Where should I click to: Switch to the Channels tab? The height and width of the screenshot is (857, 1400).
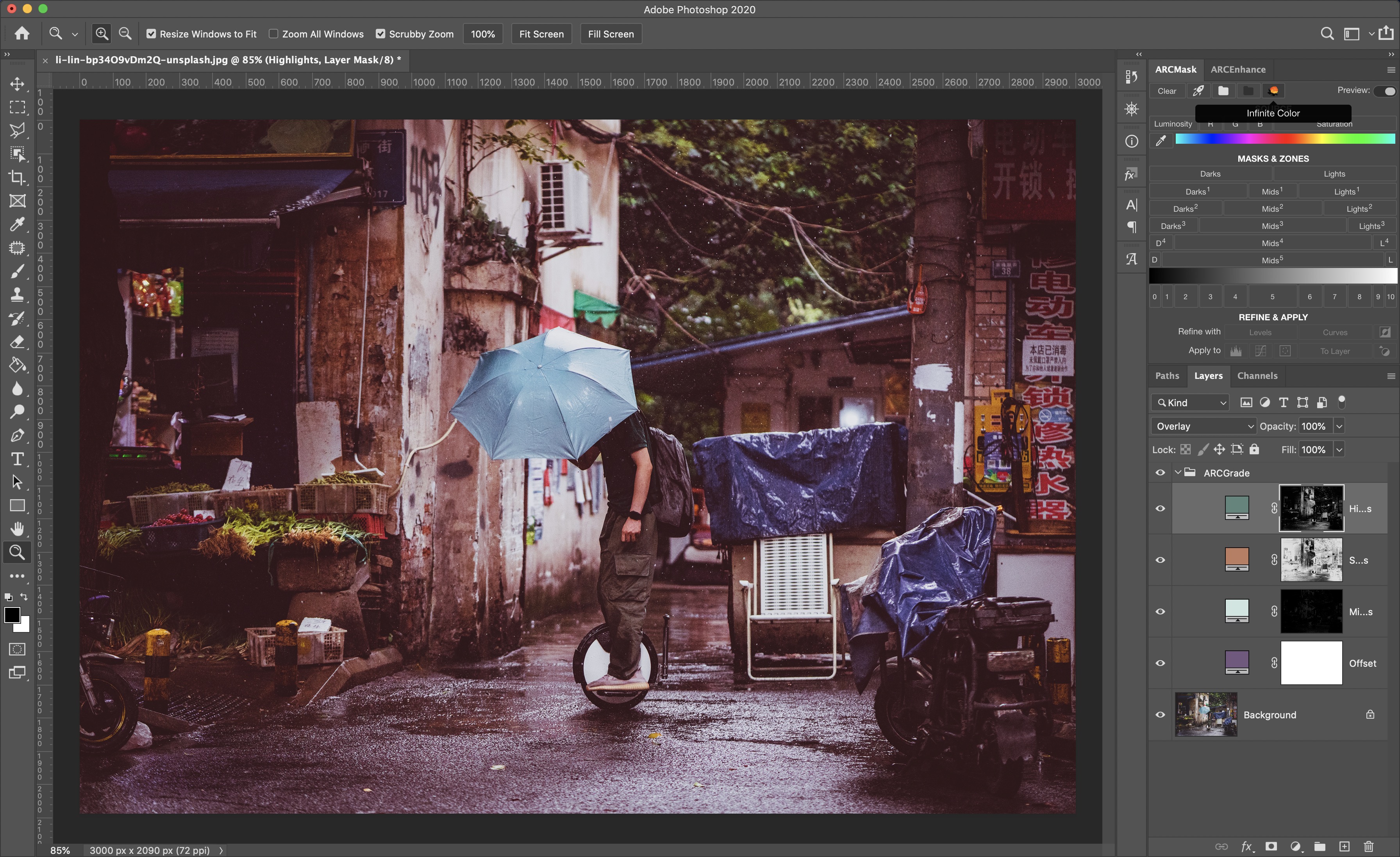coord(1257,376)
